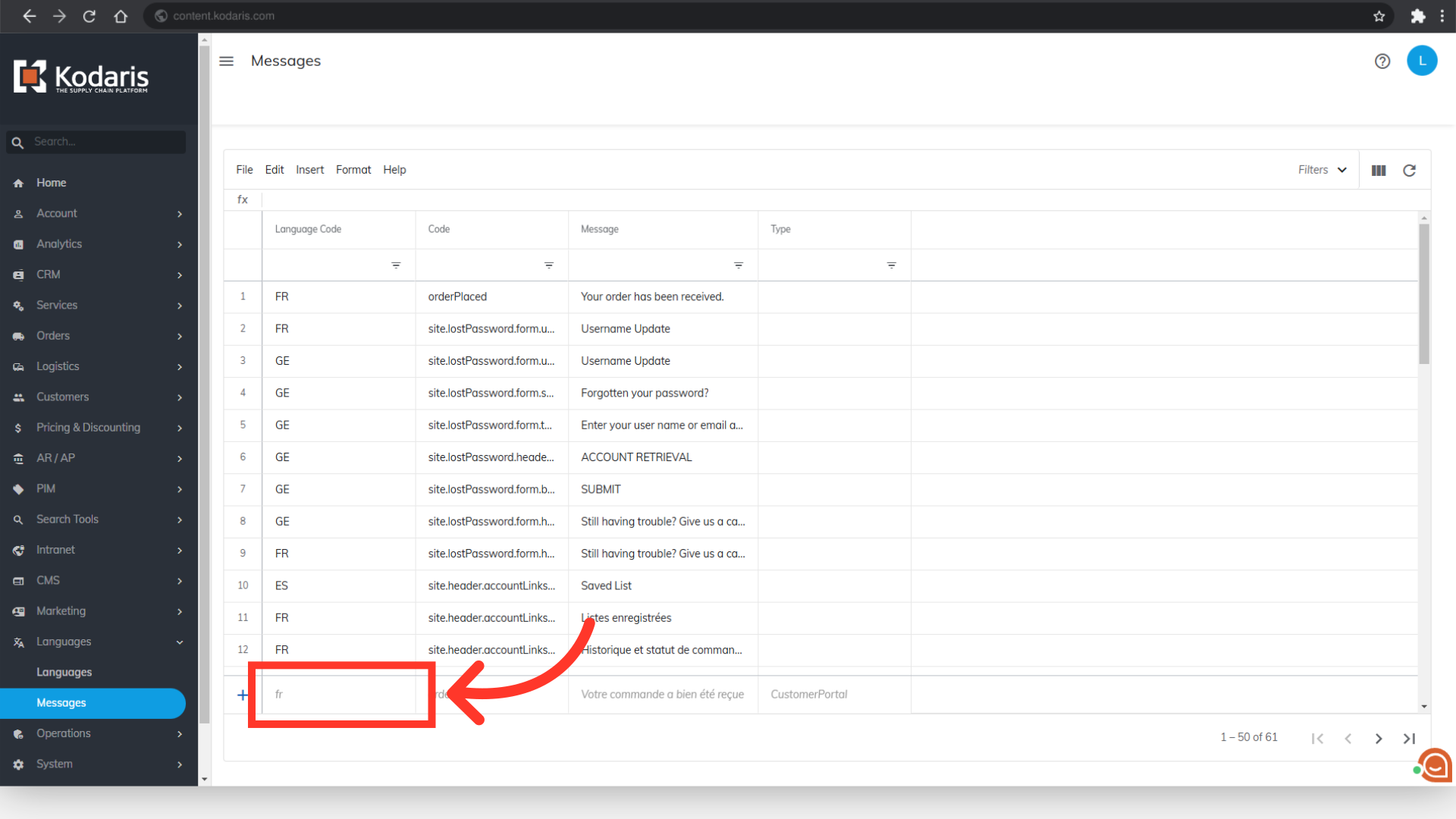Click the user avatar L icon

pos(1421,61)
